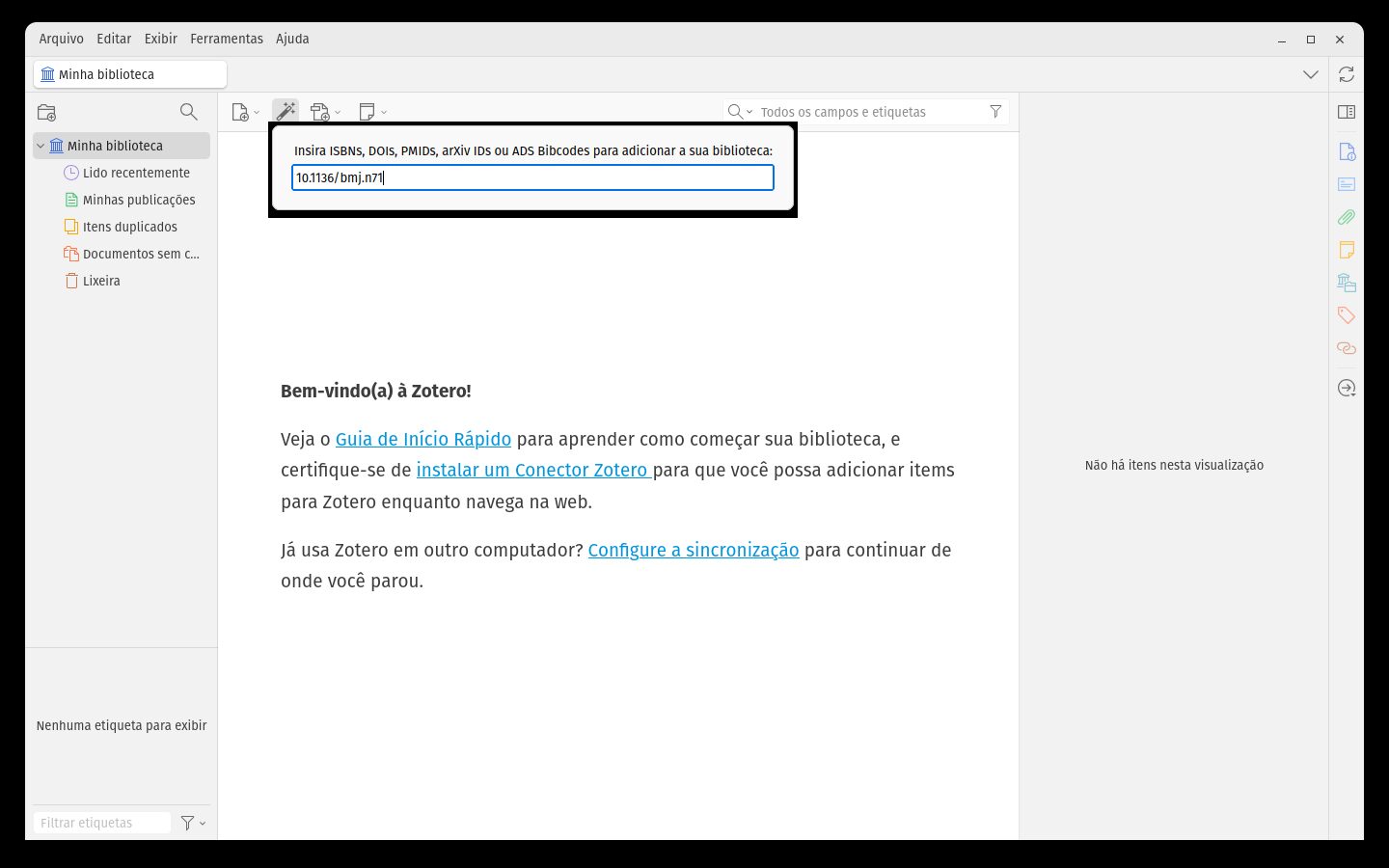Click the Filtrar etiquetas field
This screenshot has width=1389, height=868.
click(102, 823)
